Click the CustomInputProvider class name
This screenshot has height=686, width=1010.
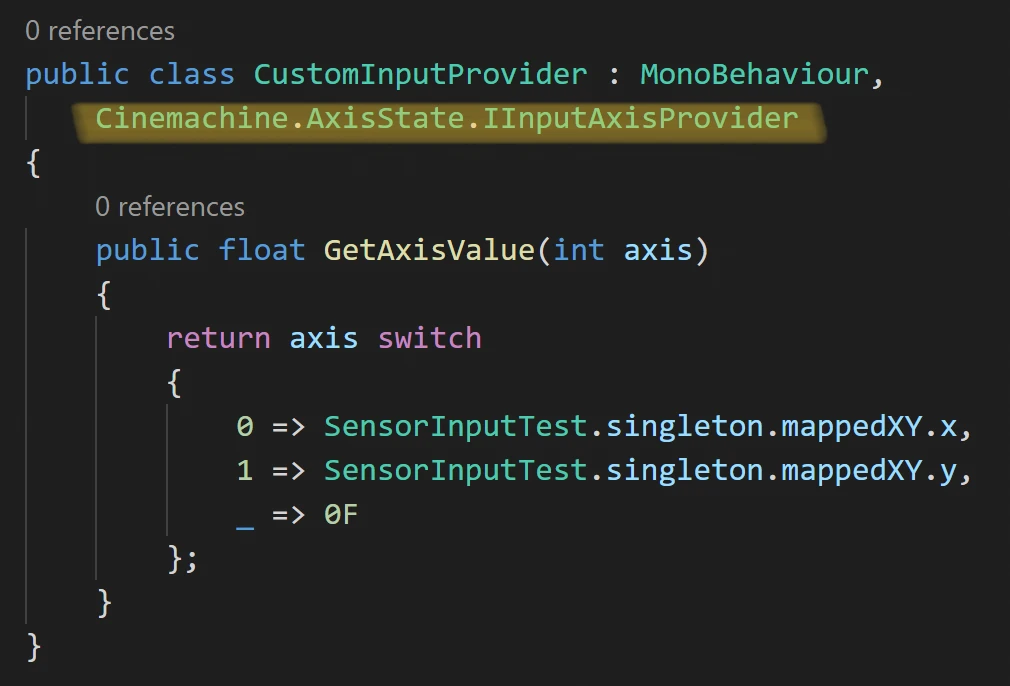coord(421,75)
